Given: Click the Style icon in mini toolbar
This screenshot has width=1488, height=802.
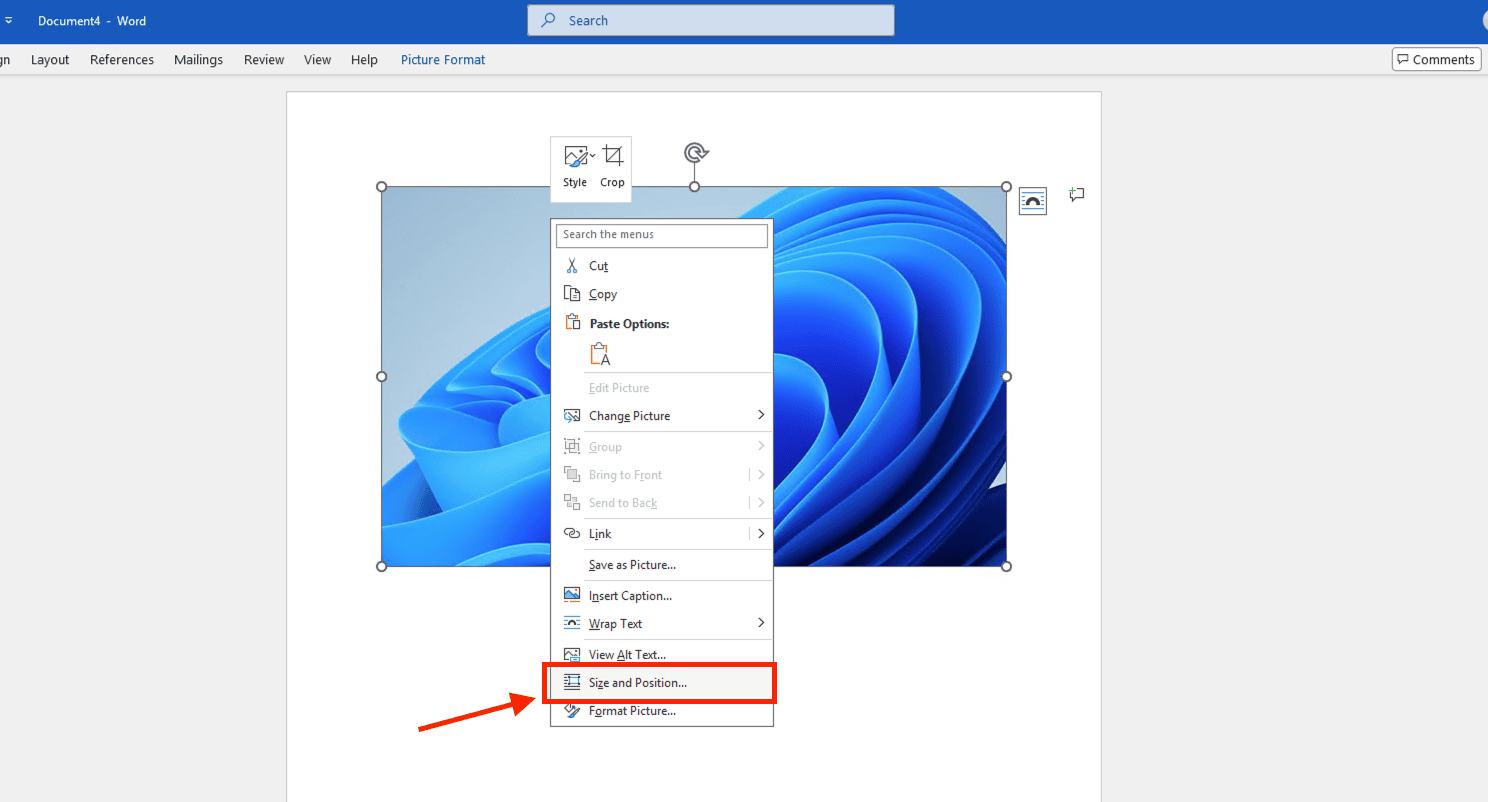Looking at the screenshot, I should point(575,157).
